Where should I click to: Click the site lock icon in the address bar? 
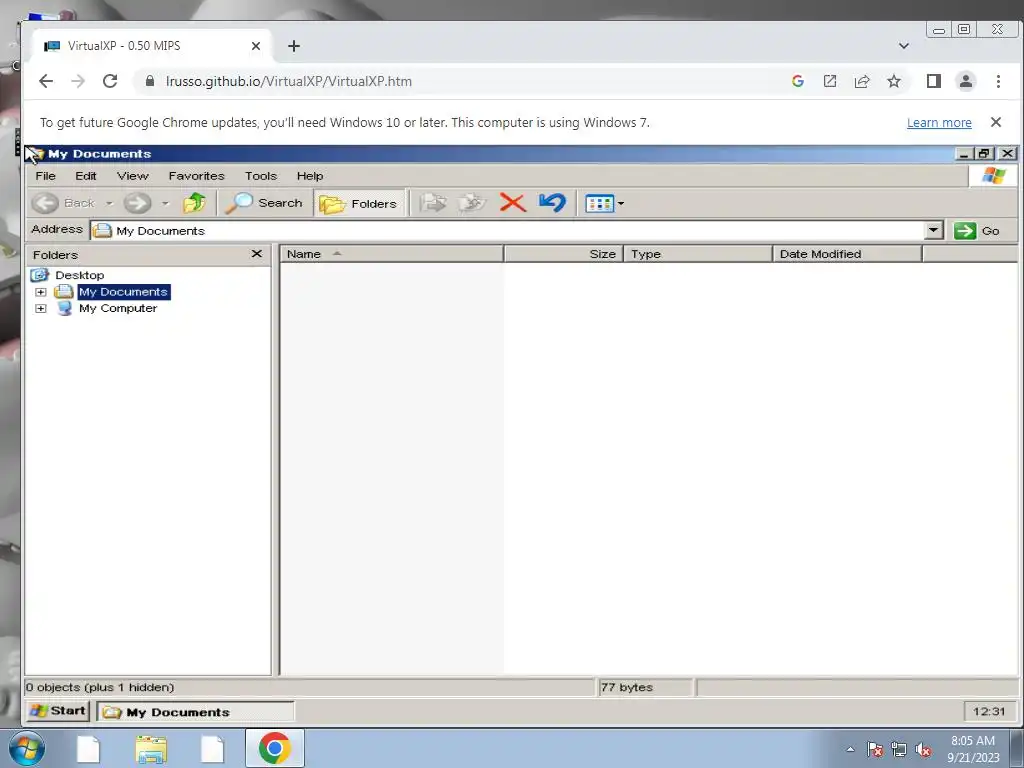pyautogui.click(x=150, y=81)
